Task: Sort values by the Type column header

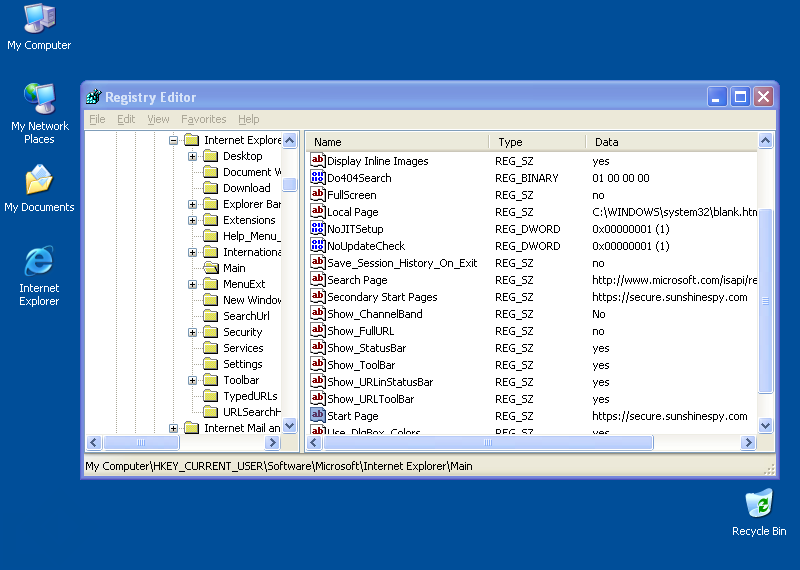Action: tap(538, 142)
